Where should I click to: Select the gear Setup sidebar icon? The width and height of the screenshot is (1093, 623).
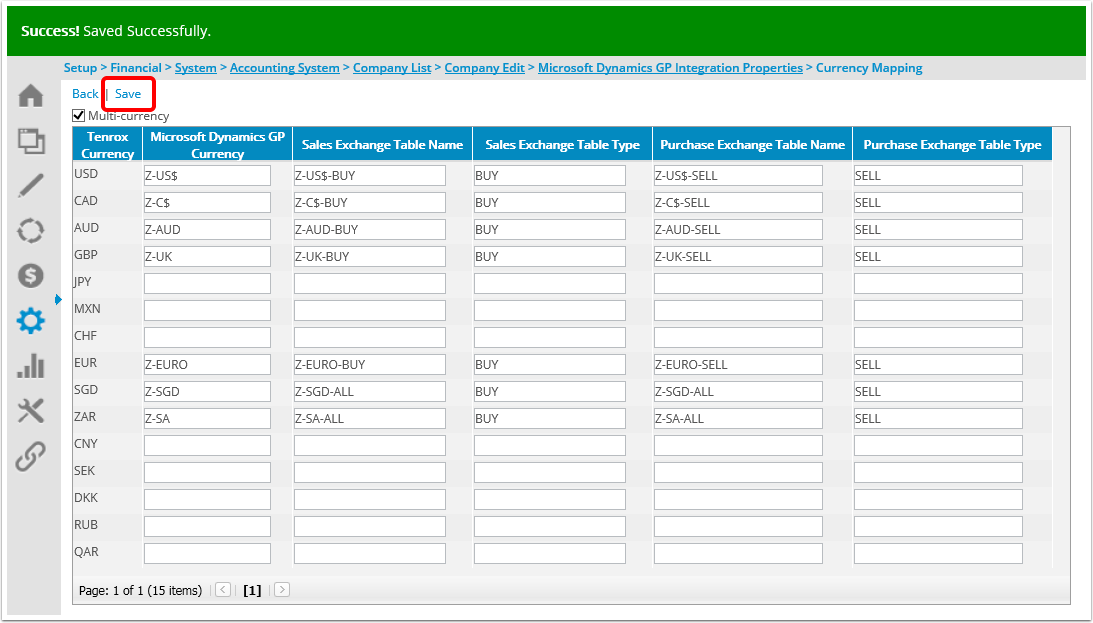tap(31, 321)
